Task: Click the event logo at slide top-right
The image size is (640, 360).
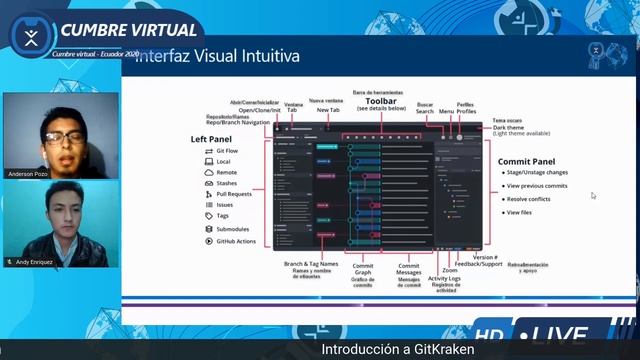Action: tap(608, 55)
